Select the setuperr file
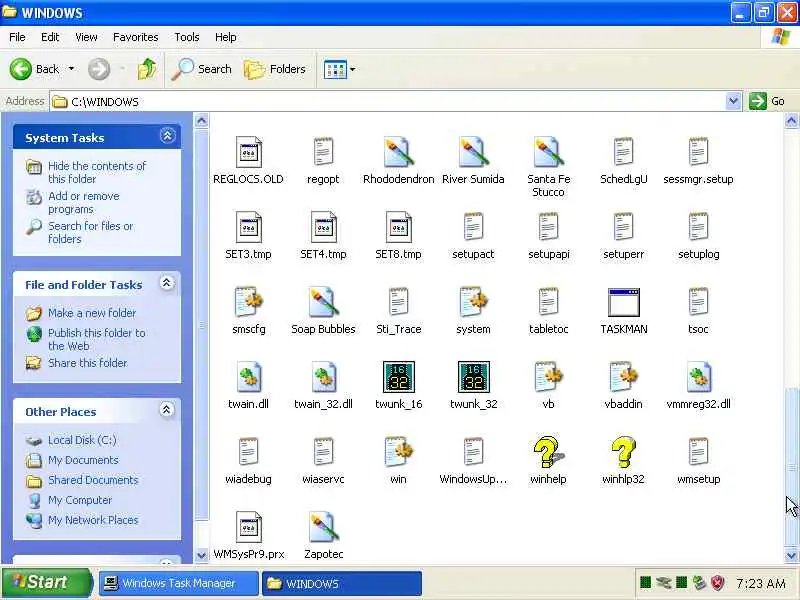 coord(623,227)
